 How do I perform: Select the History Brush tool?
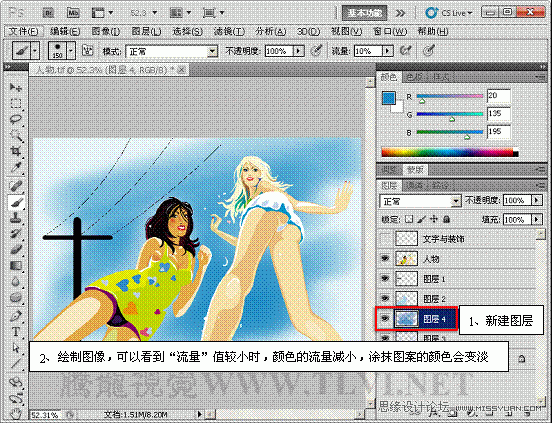[15, 234]
